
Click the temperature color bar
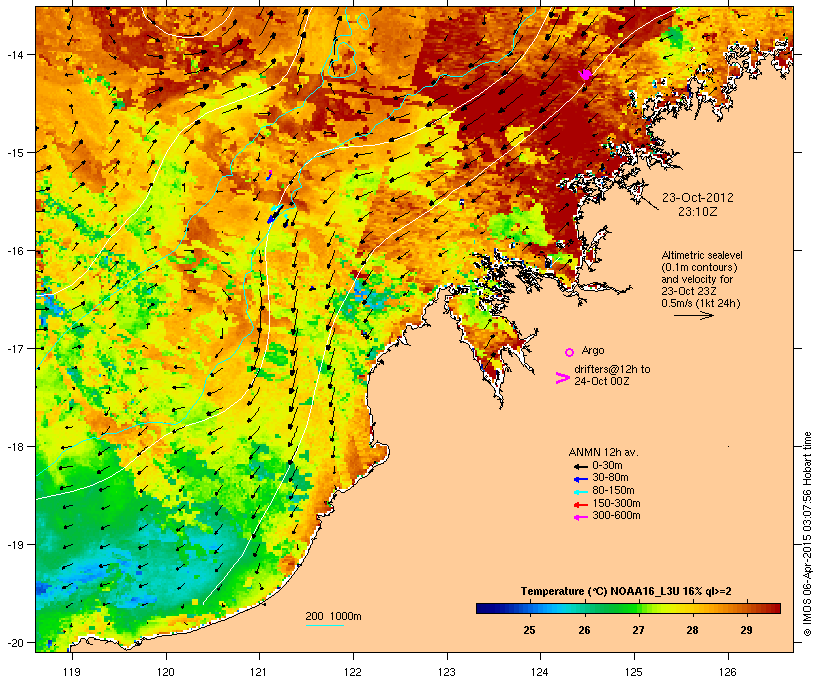628,608
